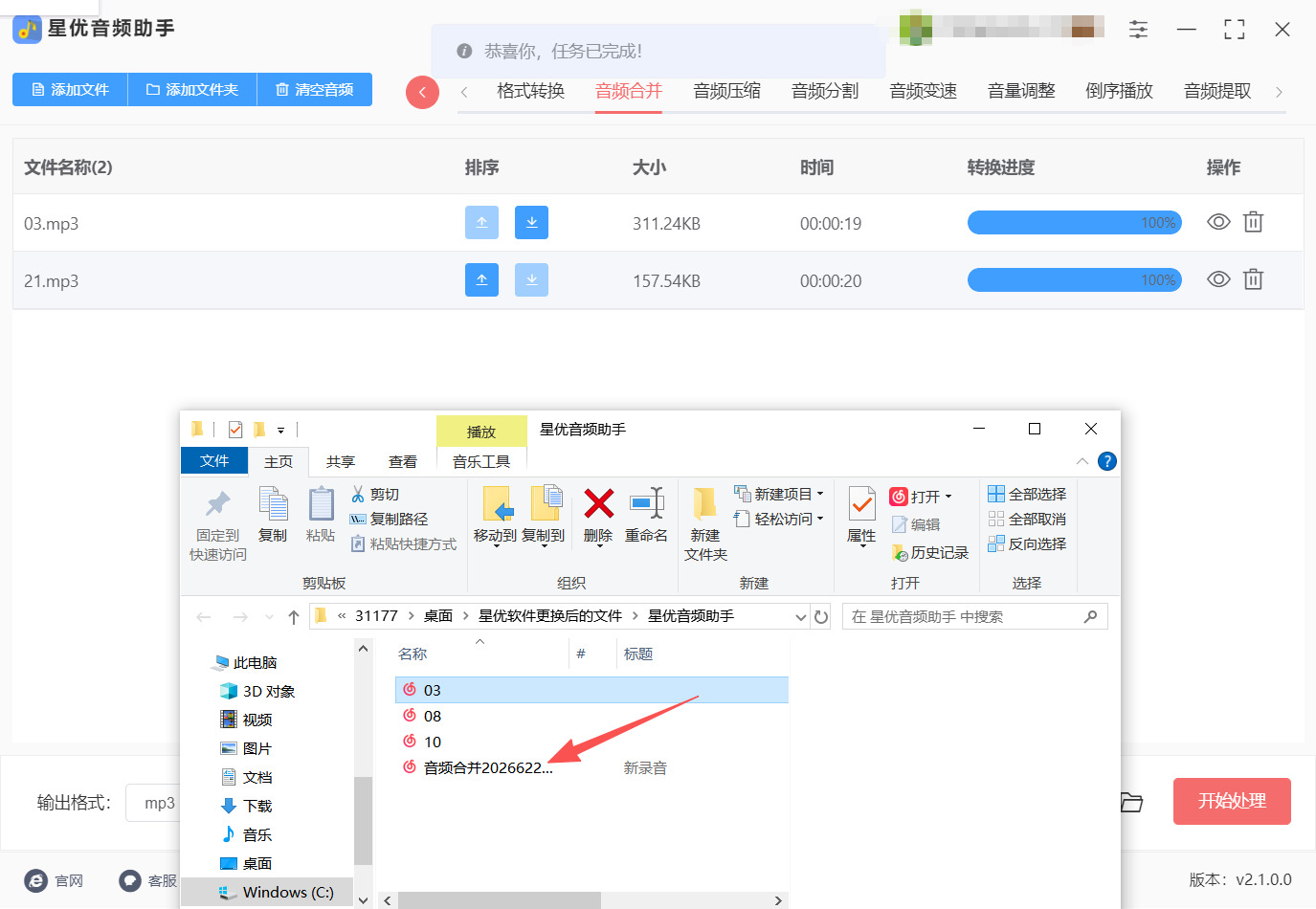Open the 打开 dropdown in ribbon
The image size is (1316, 909).
[948, 498]
